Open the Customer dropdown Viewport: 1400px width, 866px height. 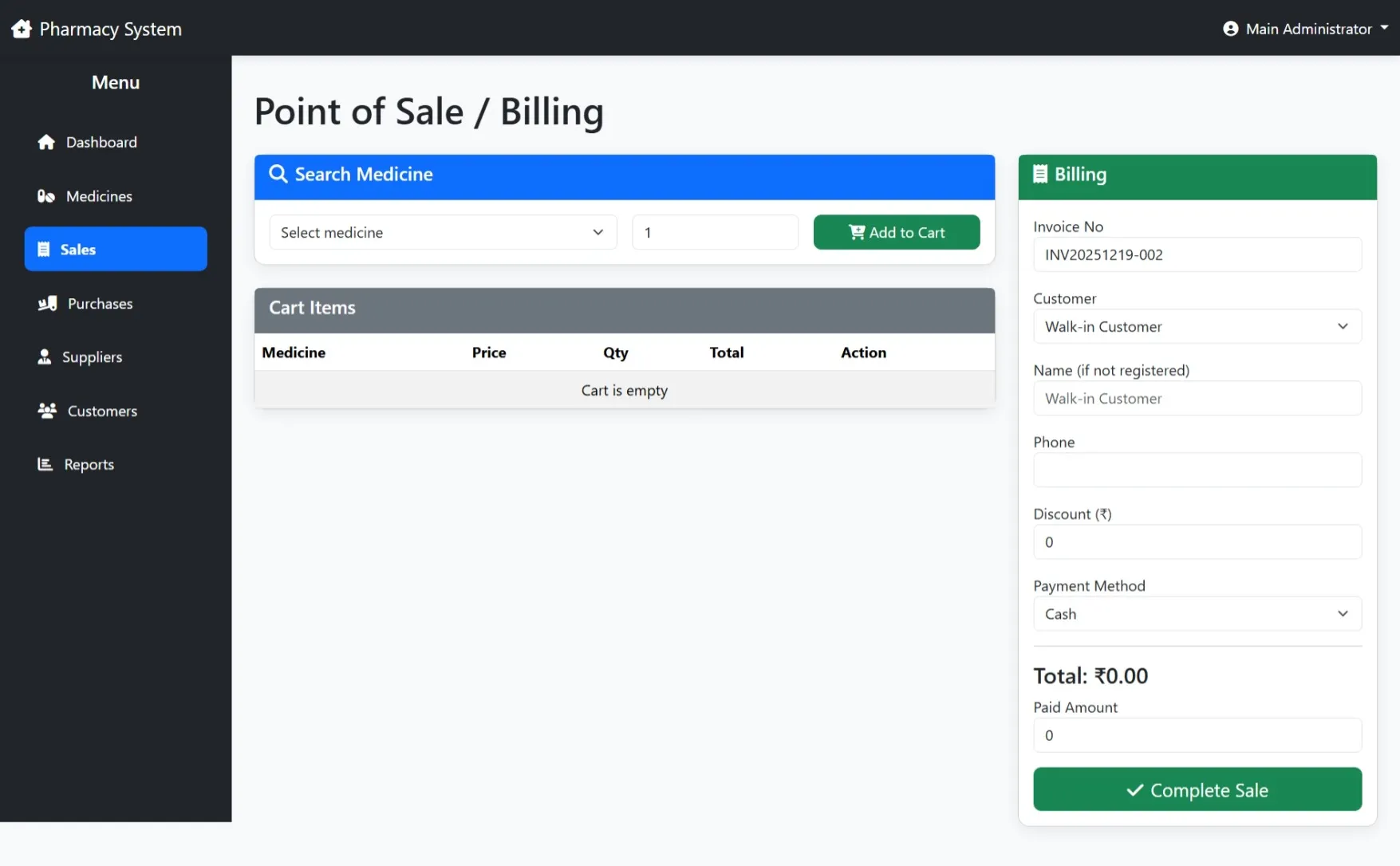tap(1196, 326)
